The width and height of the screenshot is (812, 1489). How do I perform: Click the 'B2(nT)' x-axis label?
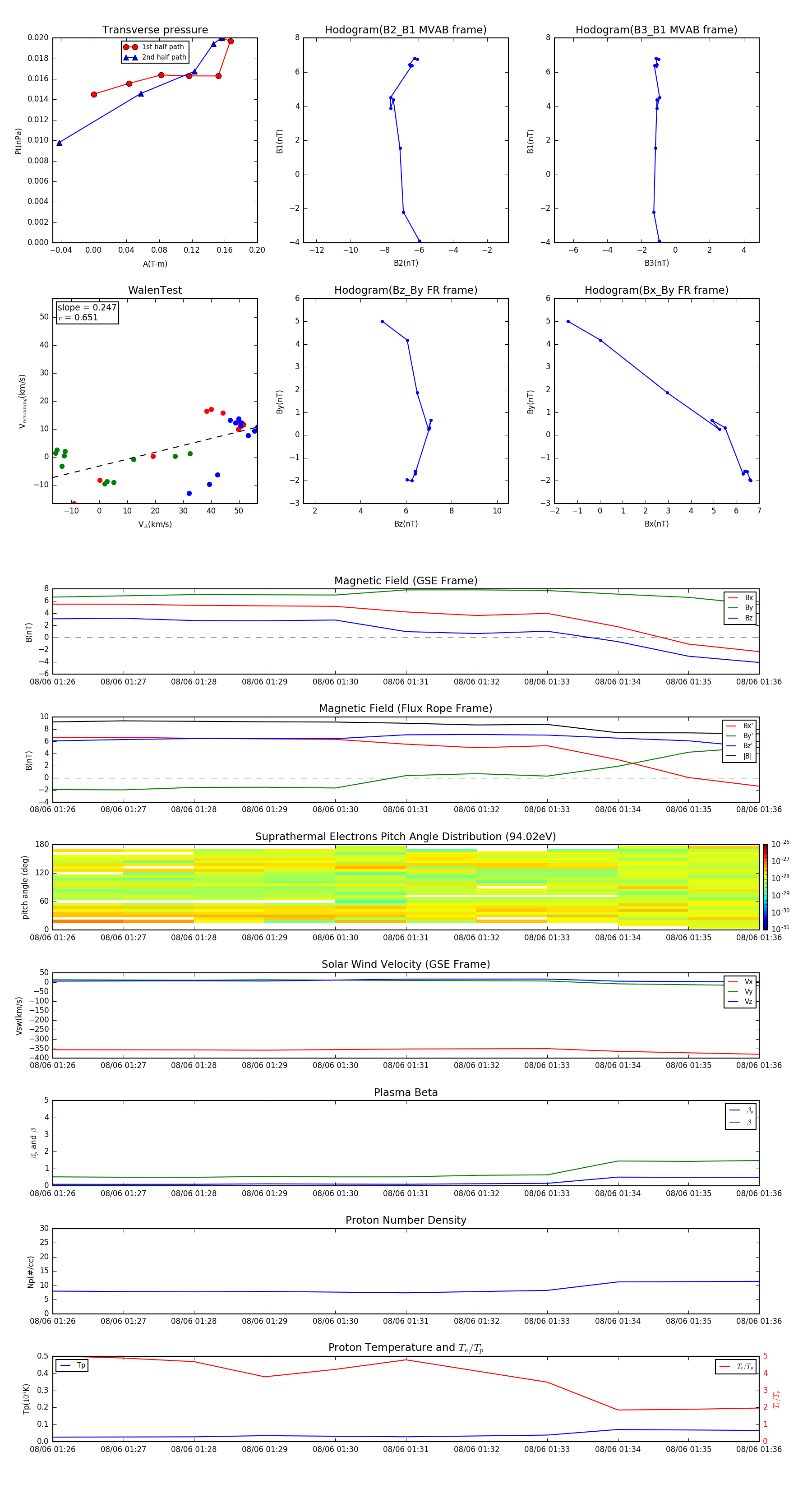406,263
